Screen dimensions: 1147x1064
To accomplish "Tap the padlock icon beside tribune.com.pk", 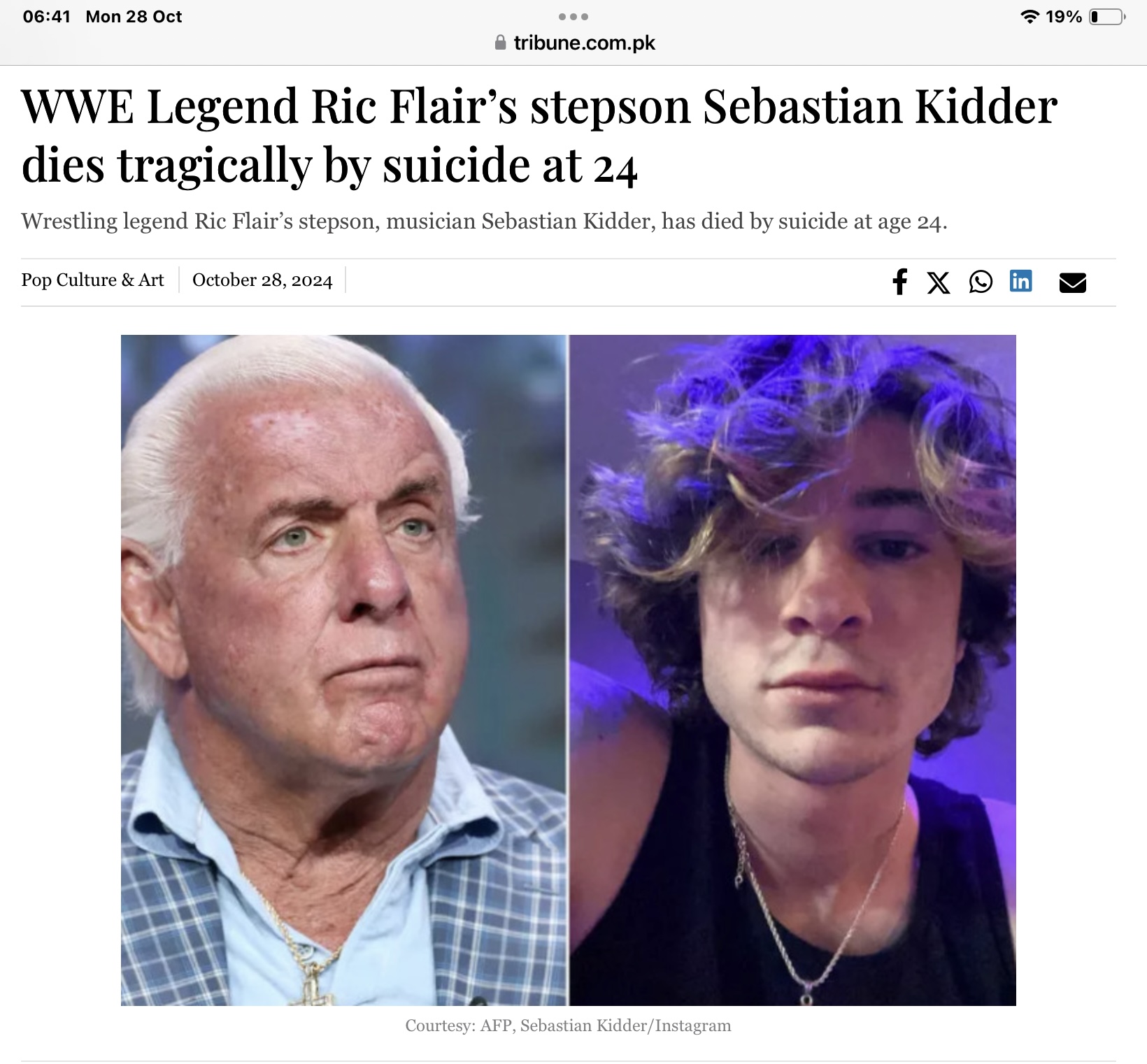I will tap(500, 43).
